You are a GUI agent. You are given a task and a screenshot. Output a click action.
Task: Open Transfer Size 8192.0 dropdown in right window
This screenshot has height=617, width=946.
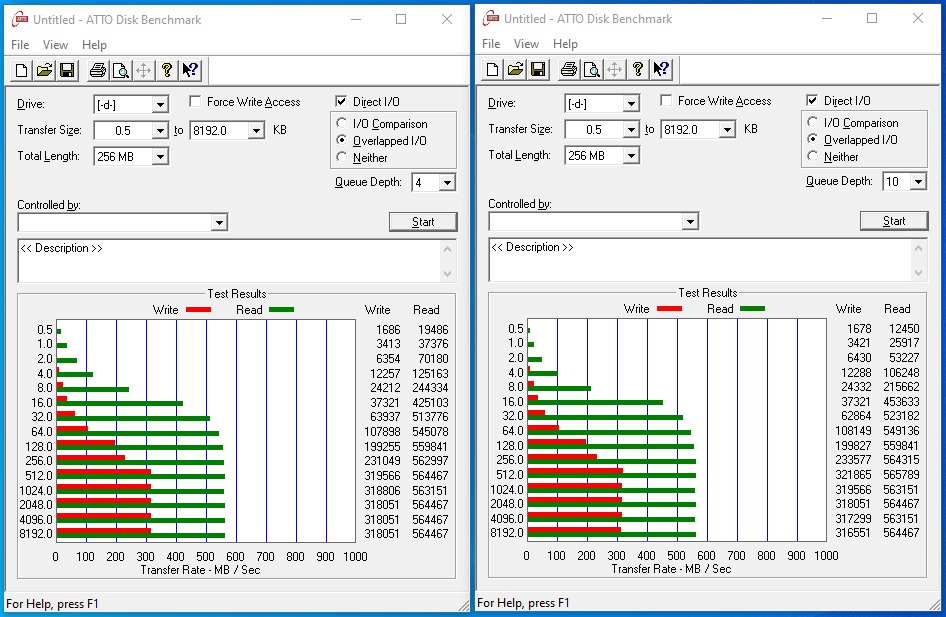(727, 129)
